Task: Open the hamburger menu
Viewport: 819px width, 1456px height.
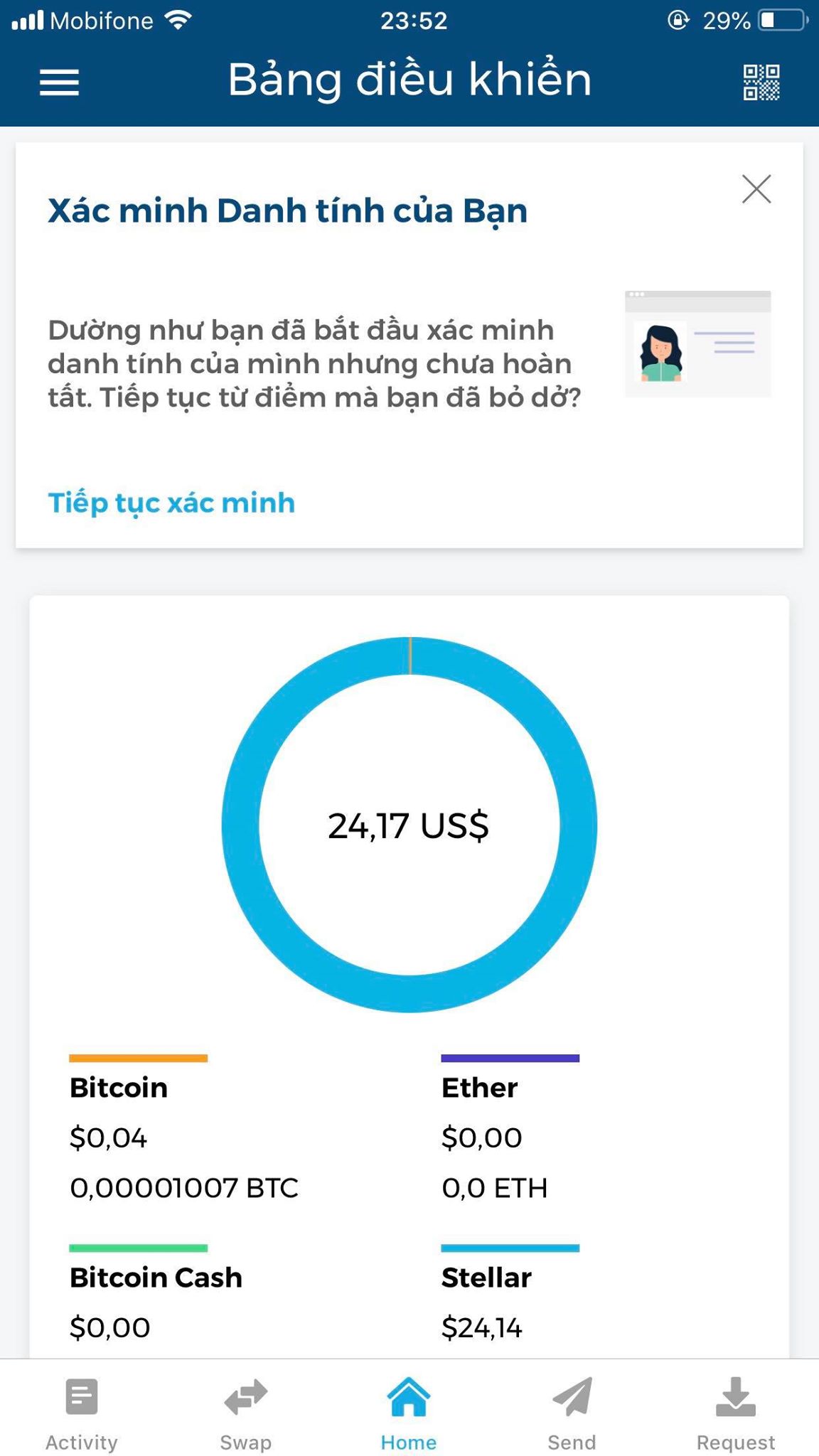Action: [x=59, y=82]
